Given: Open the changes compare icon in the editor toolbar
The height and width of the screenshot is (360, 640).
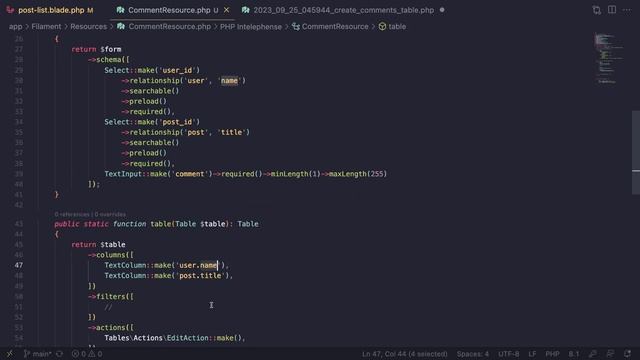Looking at the screenshot, I should tap(596, 10).
